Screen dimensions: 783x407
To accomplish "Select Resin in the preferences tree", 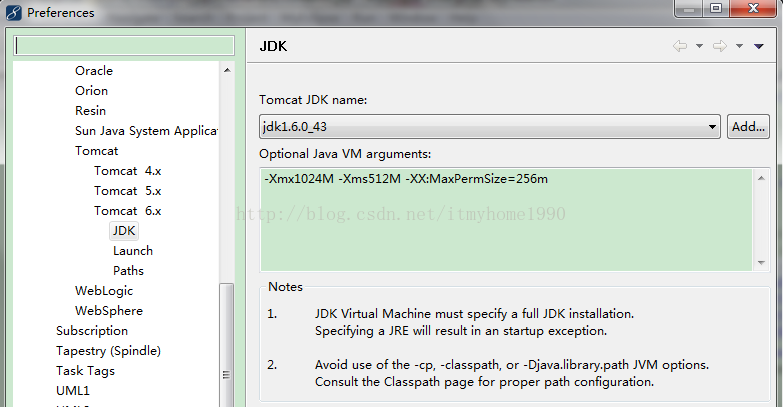I will pyautogui.click(x=90, y=111).
